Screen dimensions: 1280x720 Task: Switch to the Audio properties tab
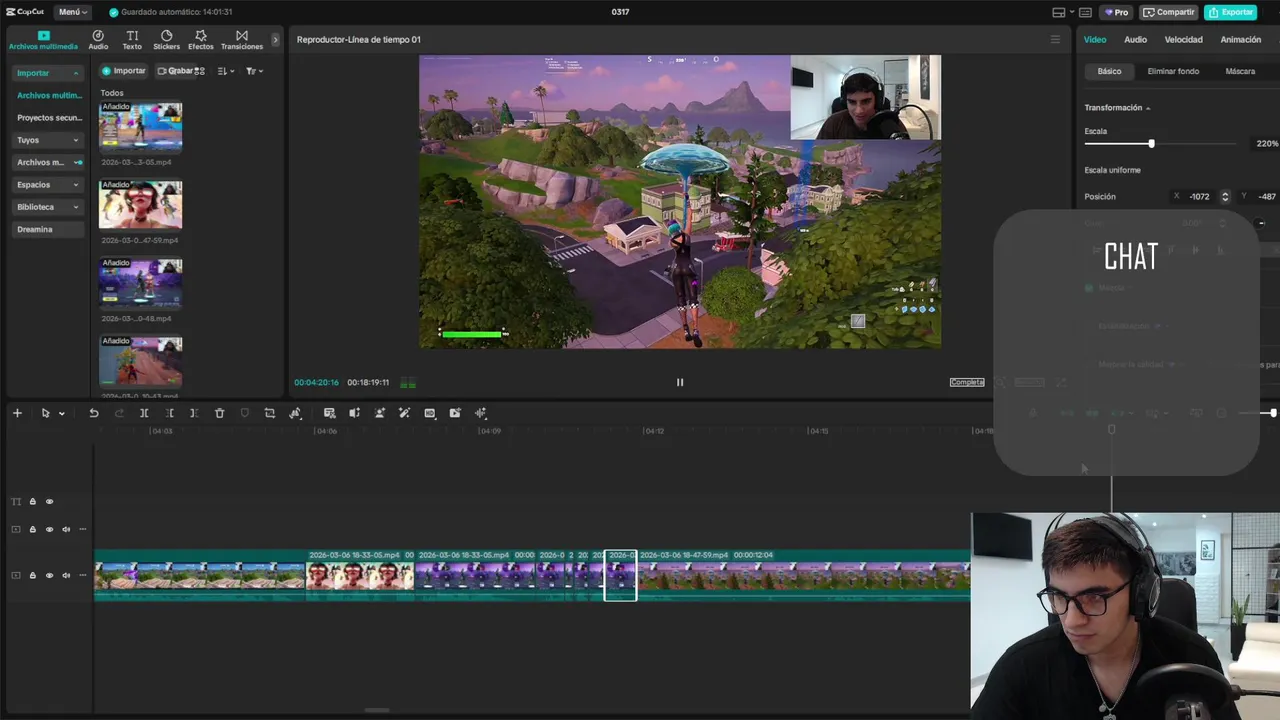(1135, 40)
